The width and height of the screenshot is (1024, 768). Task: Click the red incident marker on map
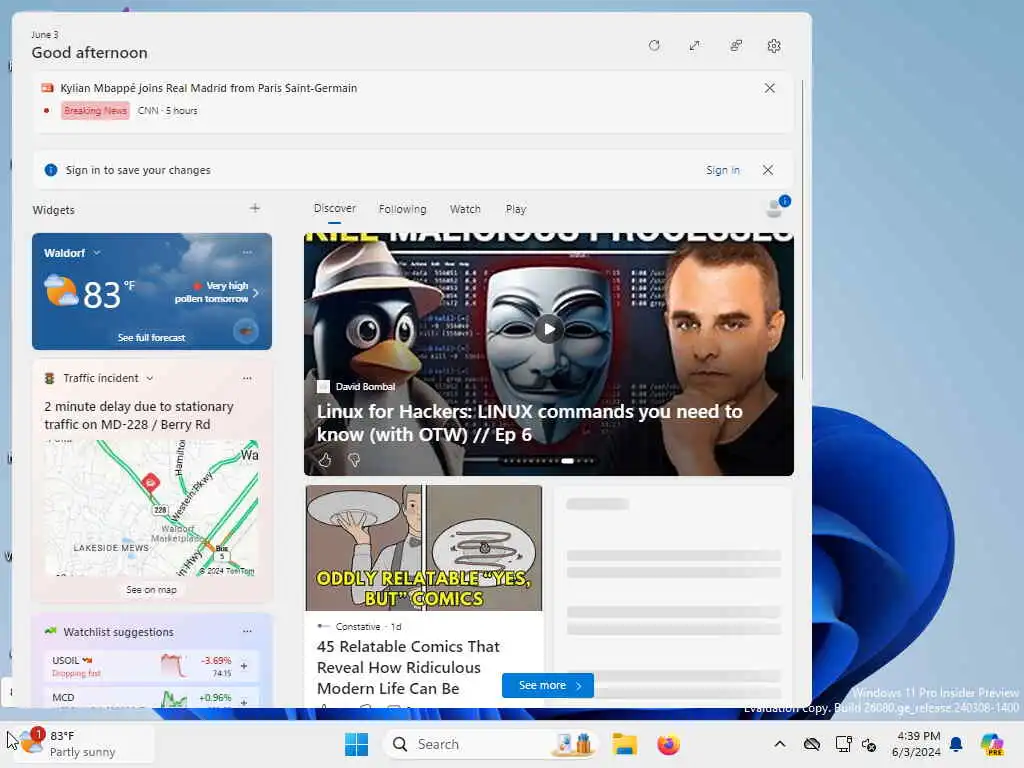[x=151, y=483]
